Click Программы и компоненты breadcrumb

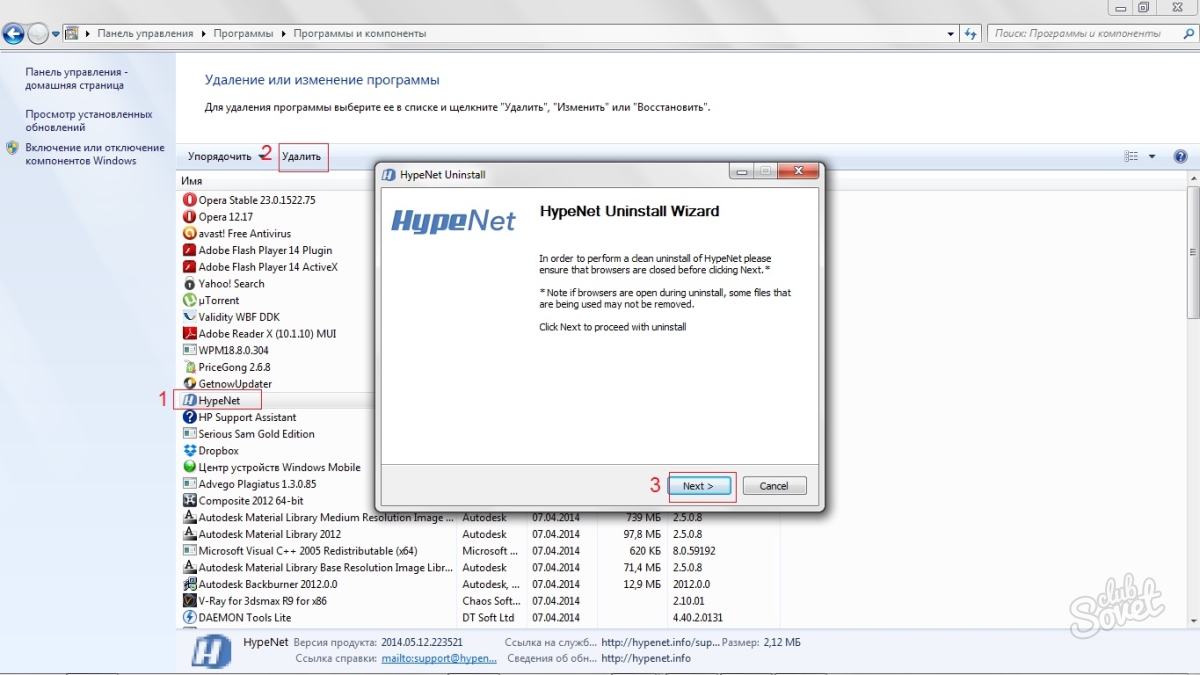[x=360, y=33]
